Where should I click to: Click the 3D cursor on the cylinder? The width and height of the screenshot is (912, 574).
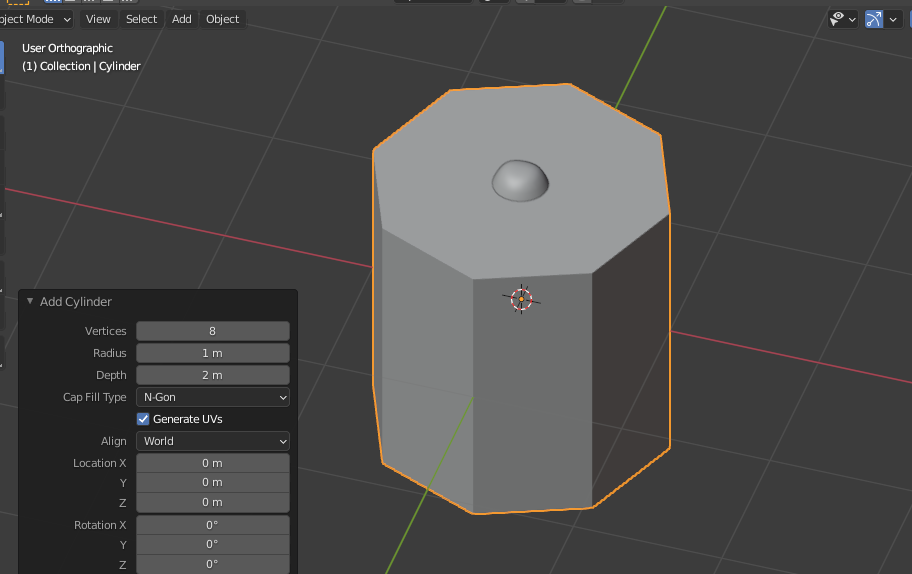[521, 299]
